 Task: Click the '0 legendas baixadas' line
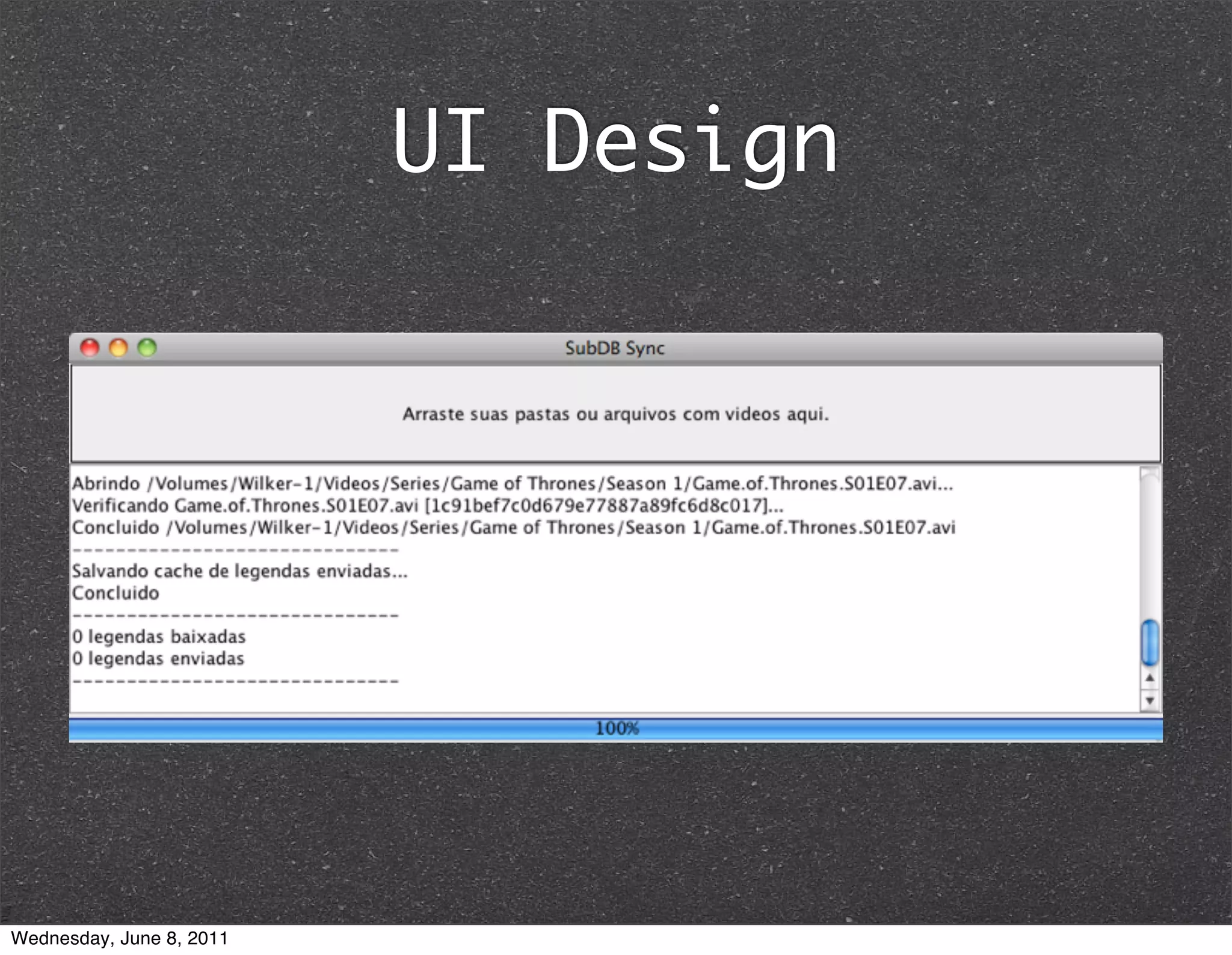click(x=159, y=637)
